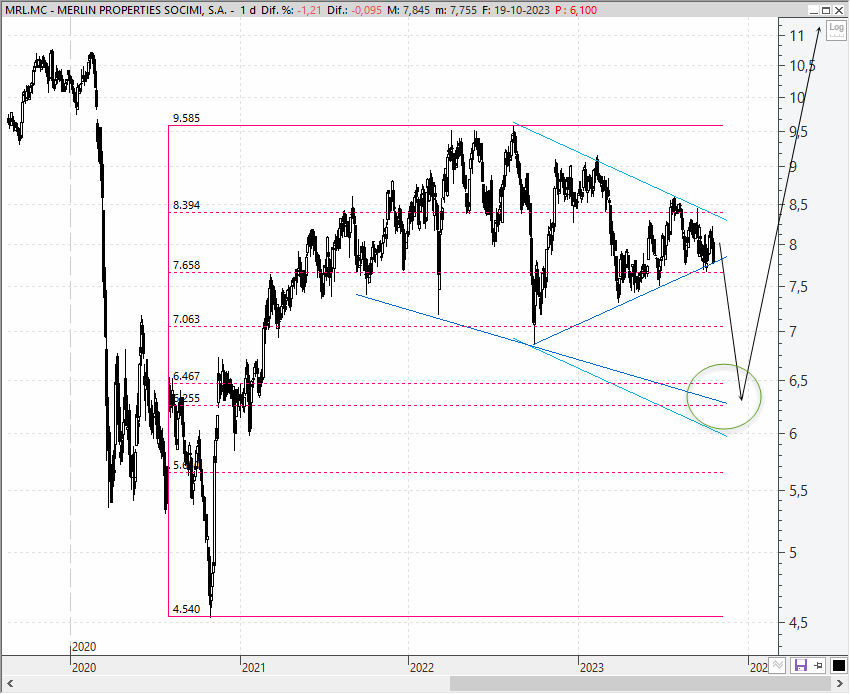The width and height of the screenshot is (850, 694).
Task: Click the 4.540 Fibonacci level label
Action: pyautogui.click(x=186, y=609)
